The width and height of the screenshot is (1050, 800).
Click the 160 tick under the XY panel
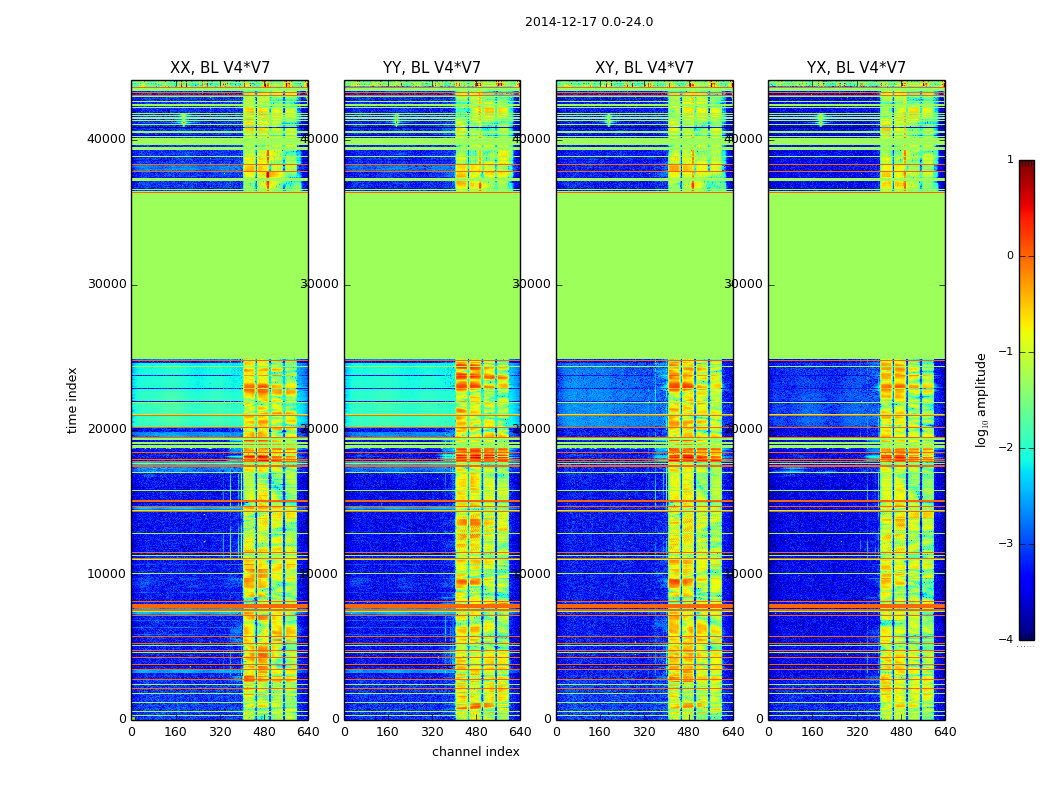pos(600,732)
